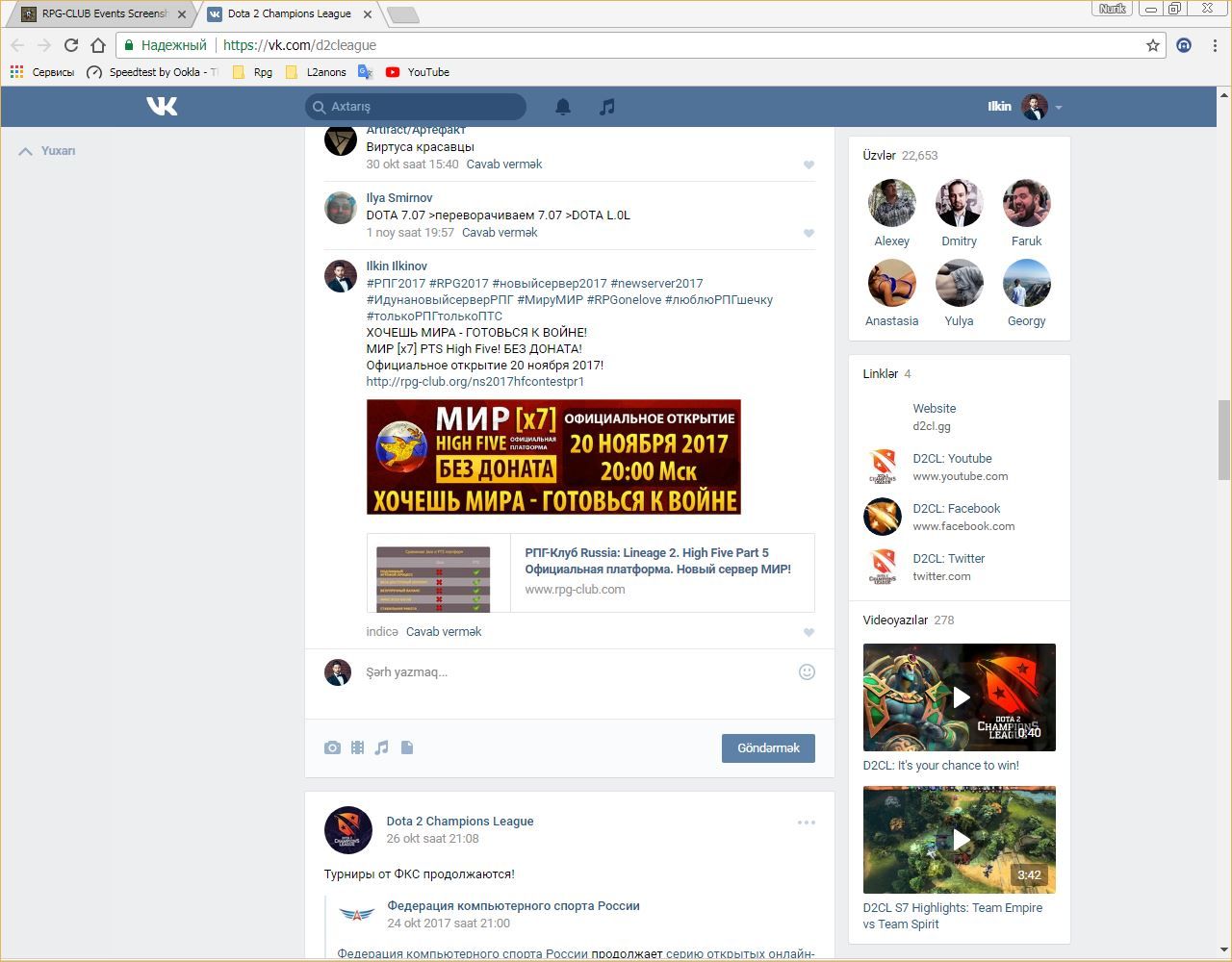Bookmark this page with the star
This screenshot has width=1232, height=962.
1152,45
